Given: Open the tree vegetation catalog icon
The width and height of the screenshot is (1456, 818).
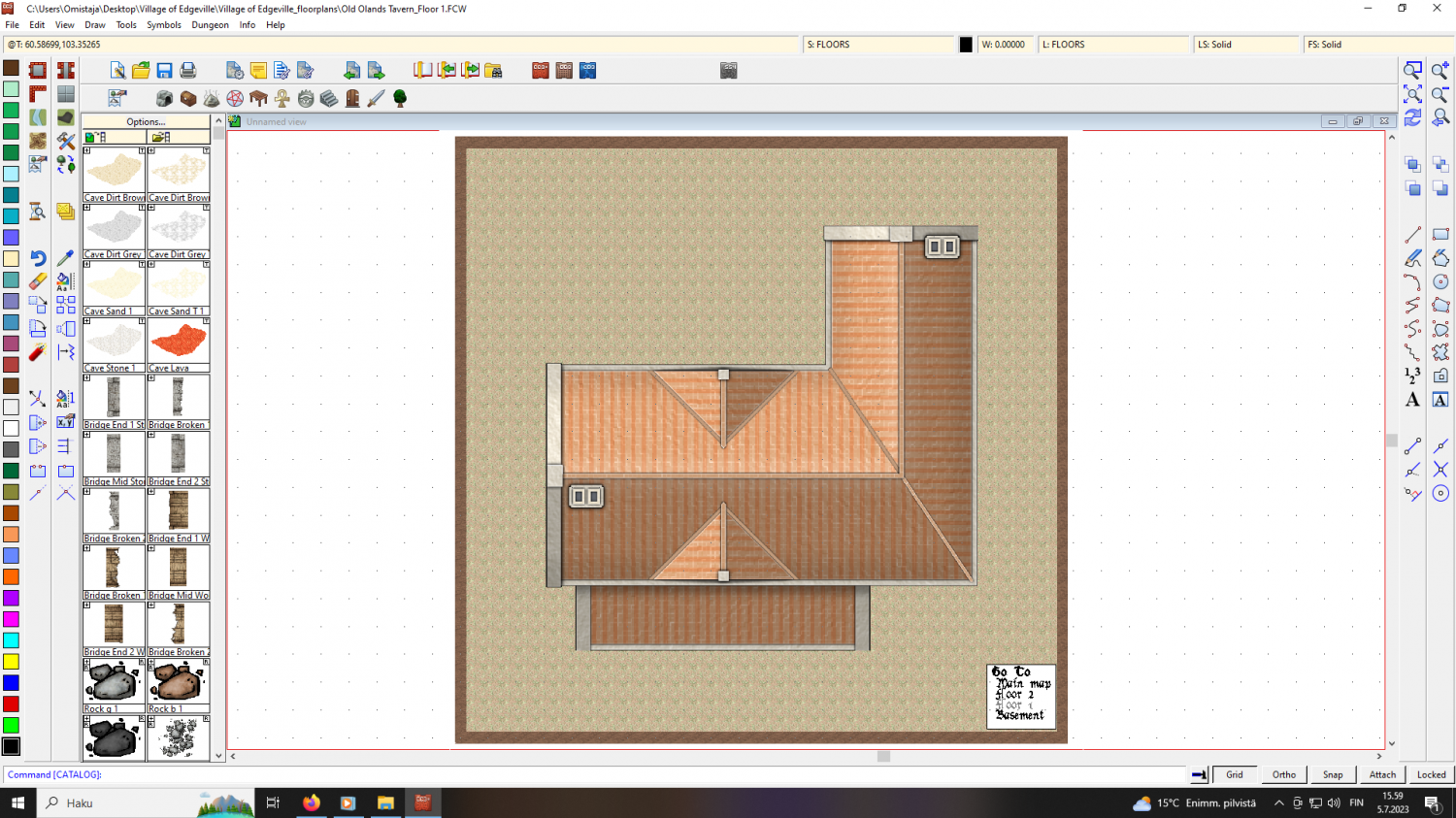Looking at the screenshot, I should tap(399, 98).
